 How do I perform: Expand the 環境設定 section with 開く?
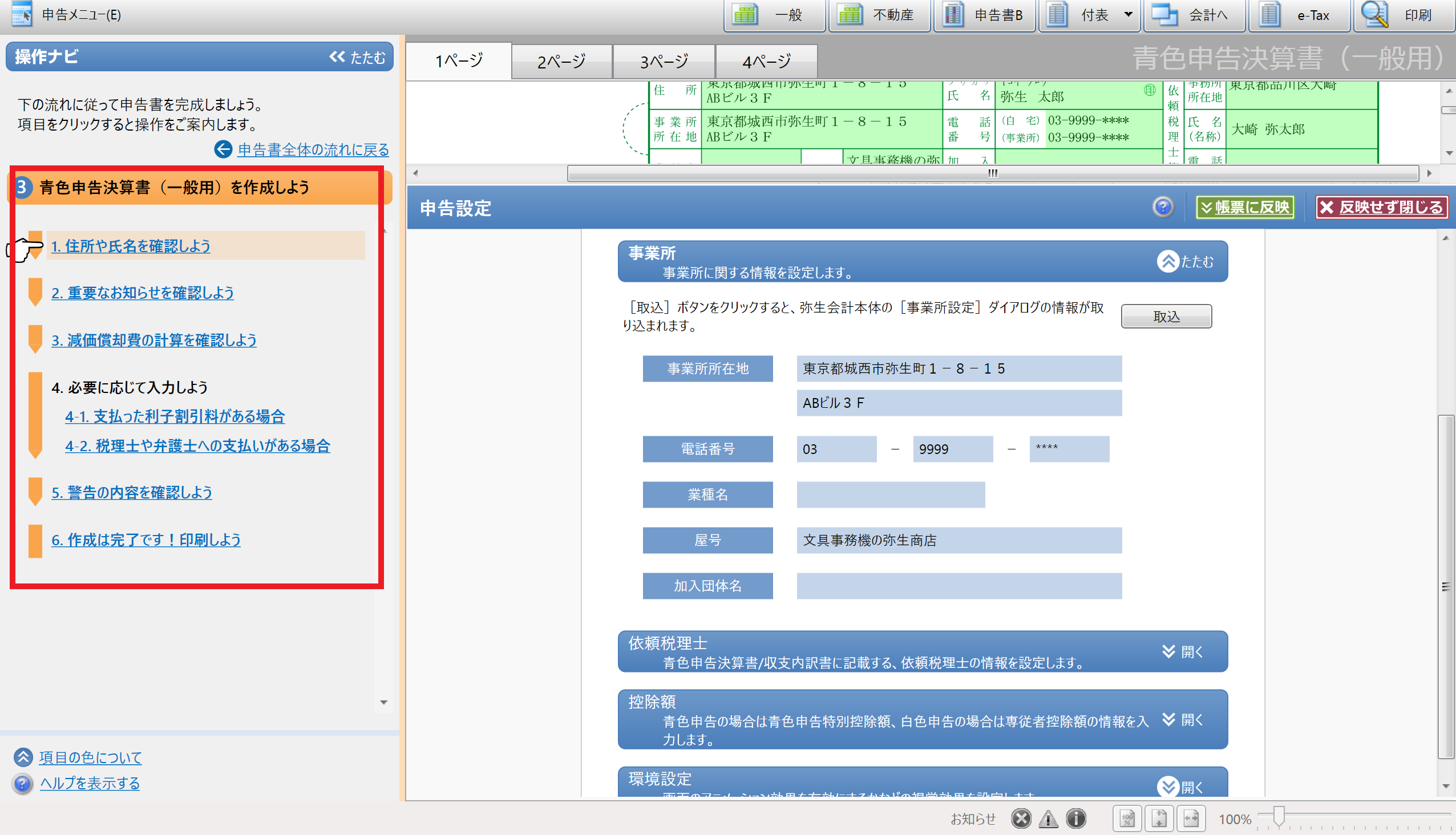1180,787
